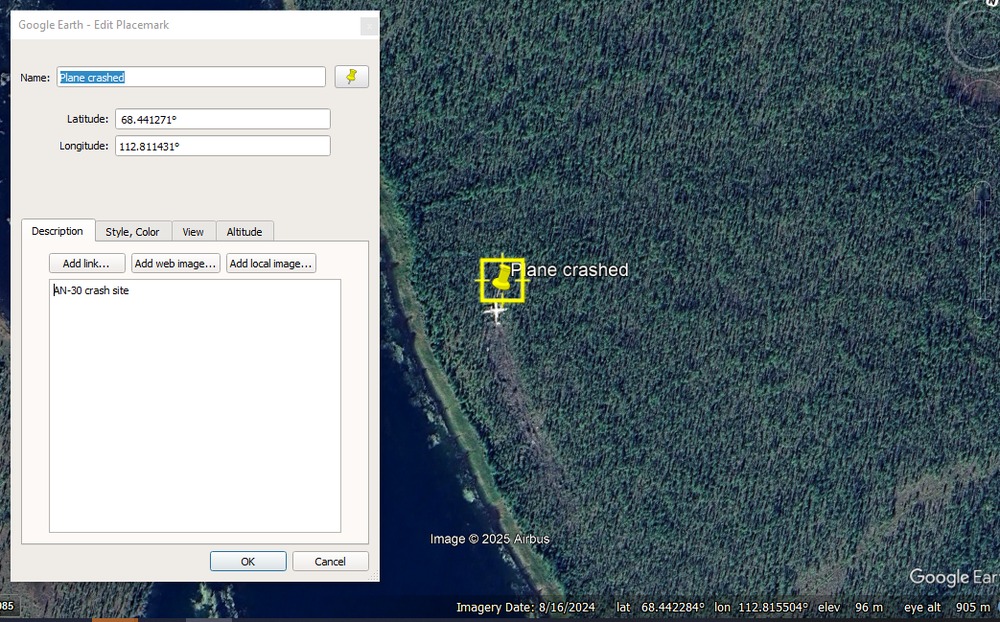The width and height of the screenshot is (1000, 622).
Task: Confirm placemark with OK button
Action: [248, 561]
